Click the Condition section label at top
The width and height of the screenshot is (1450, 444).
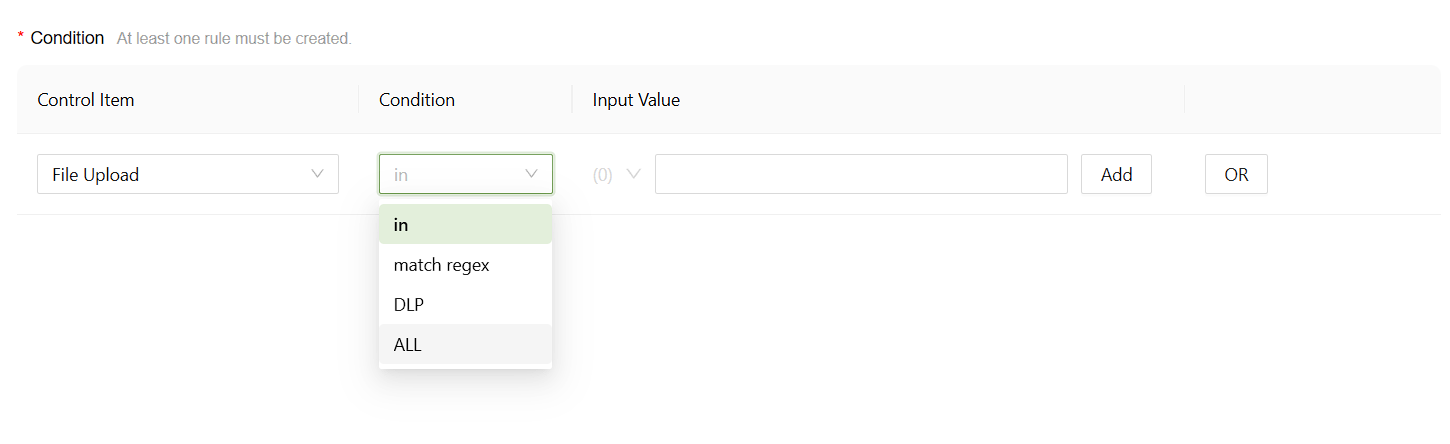[x=67, y=38]
